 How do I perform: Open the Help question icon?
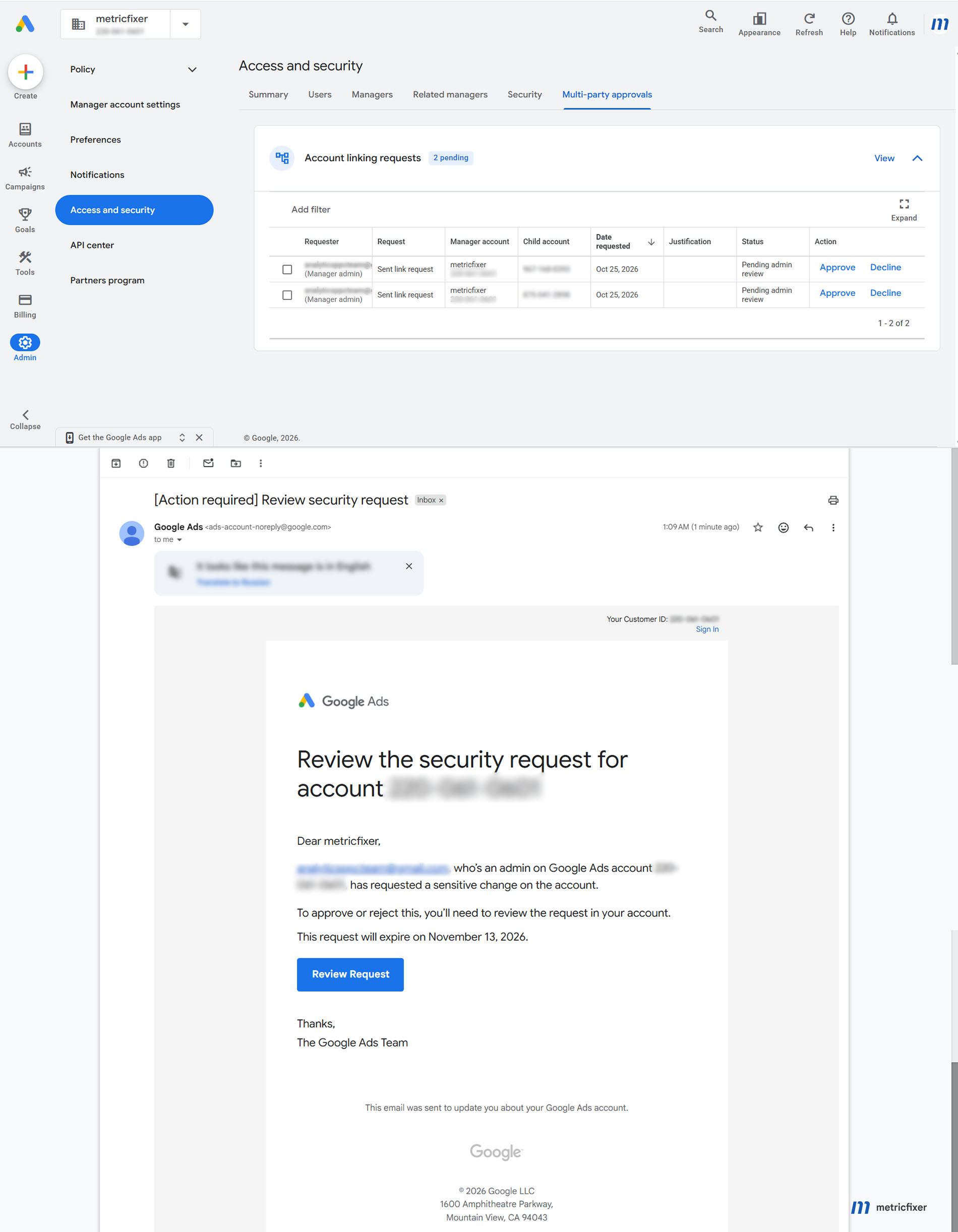tap(848, 19)
